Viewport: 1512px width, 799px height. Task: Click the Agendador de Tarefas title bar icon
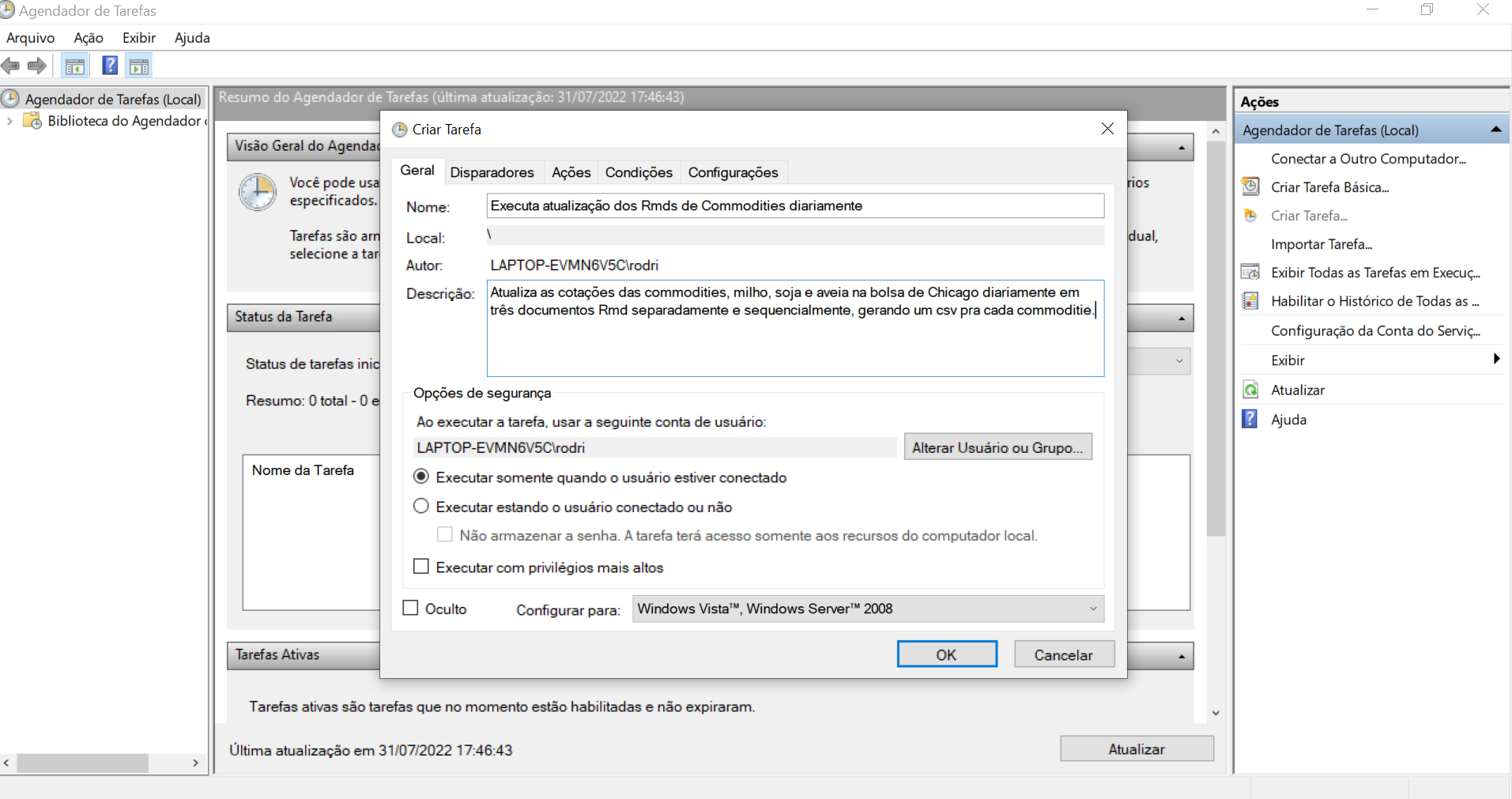pyautogui.click(x=7, y=10)
